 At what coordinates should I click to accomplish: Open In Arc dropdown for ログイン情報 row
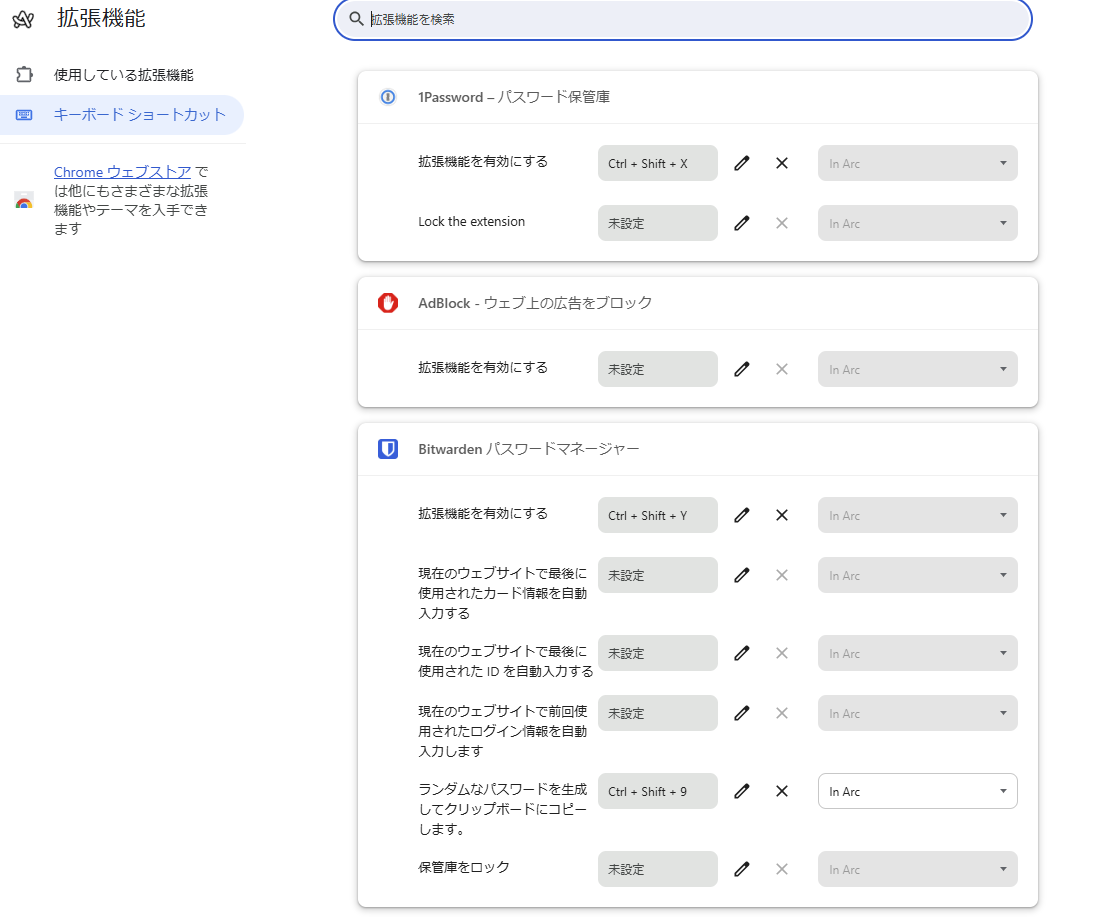[917, 713]
